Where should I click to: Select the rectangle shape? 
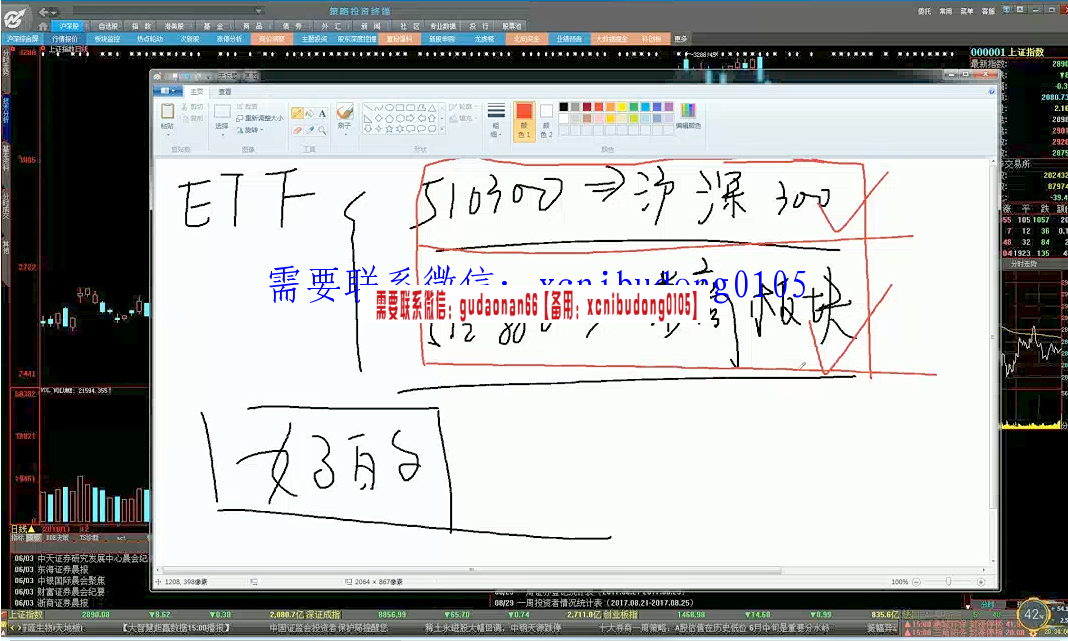coord(399,109)
